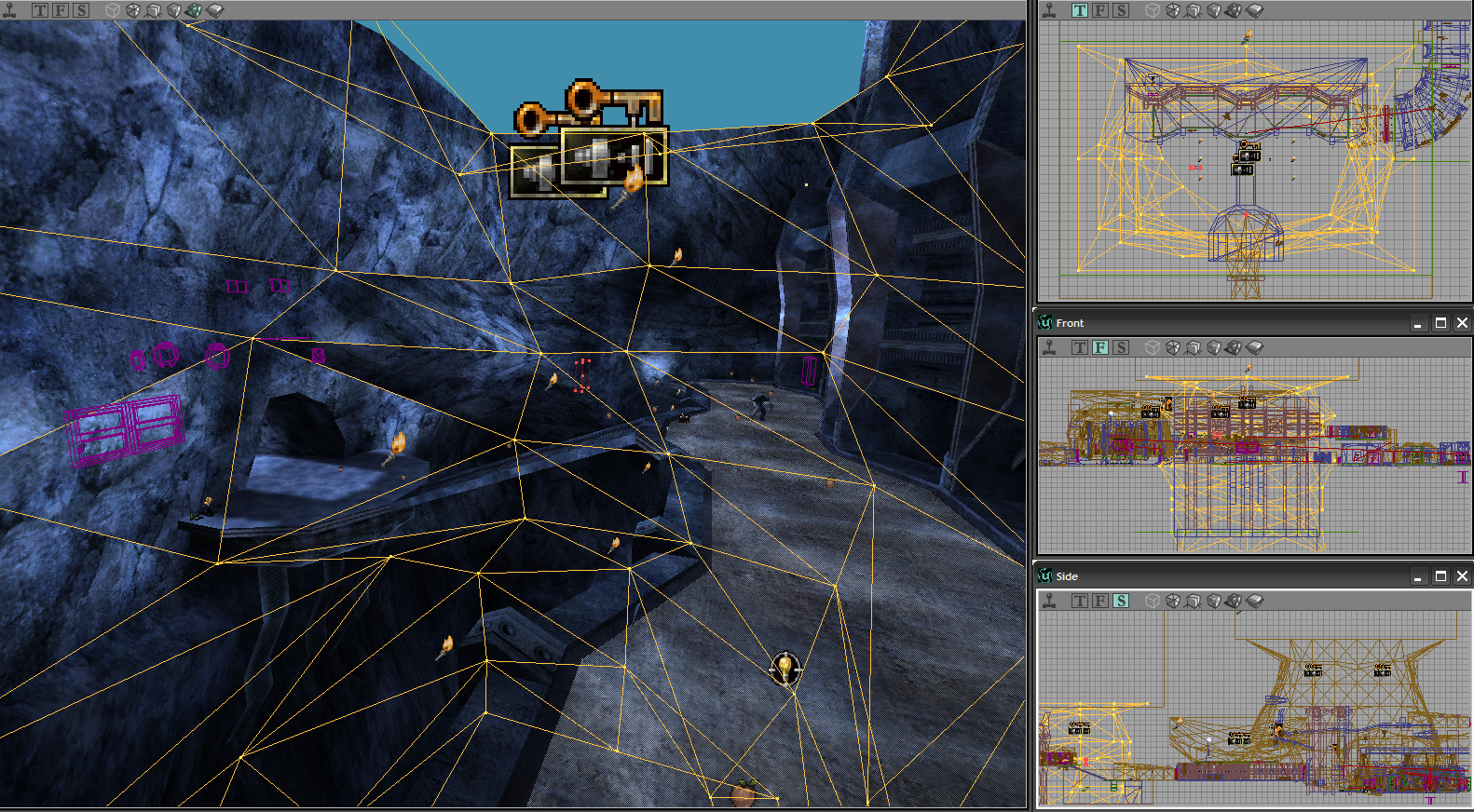Select Dynamic Lighting icon in Side viewport

(x=1235, y=601)
